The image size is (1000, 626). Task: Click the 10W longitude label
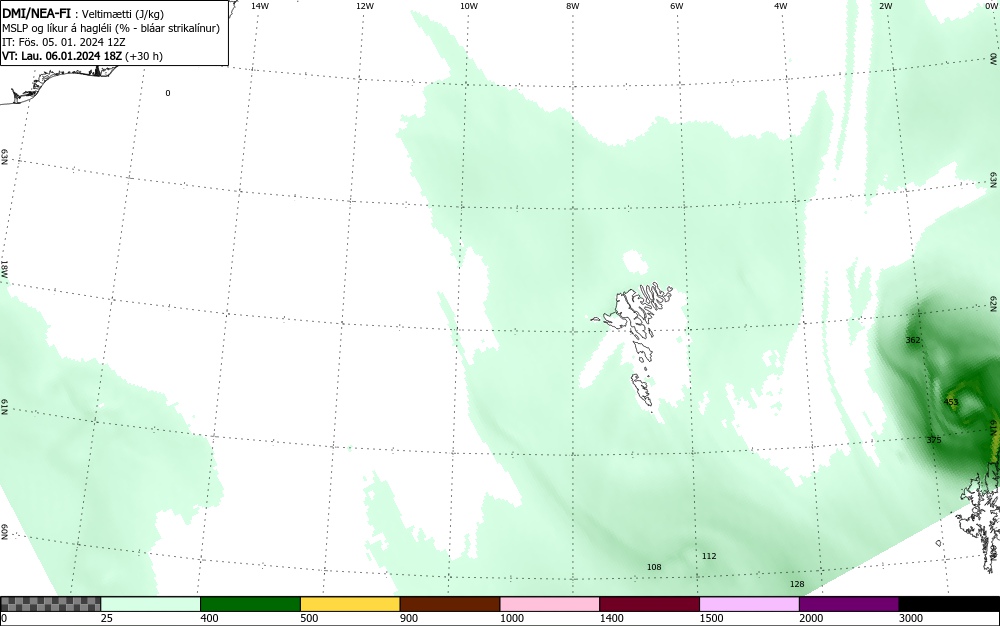(469, 6)
